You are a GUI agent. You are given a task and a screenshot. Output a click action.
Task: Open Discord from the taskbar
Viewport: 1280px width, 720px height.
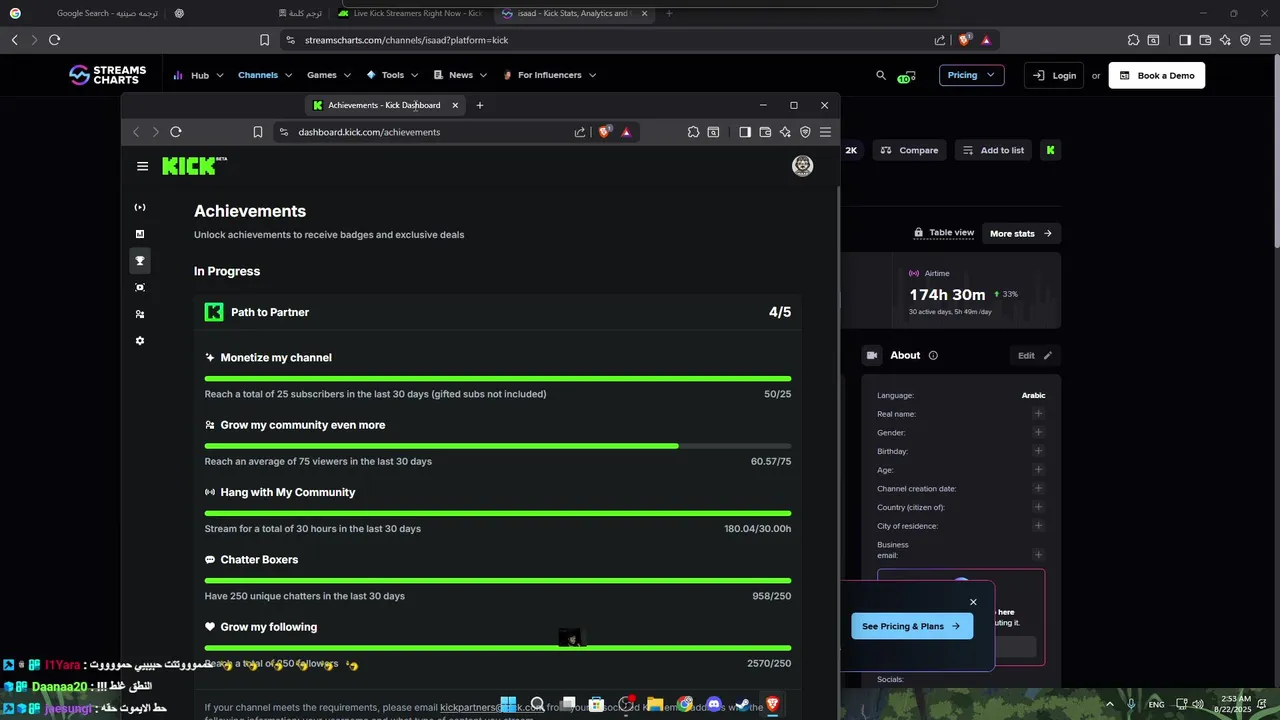click(x=714, y=704)
